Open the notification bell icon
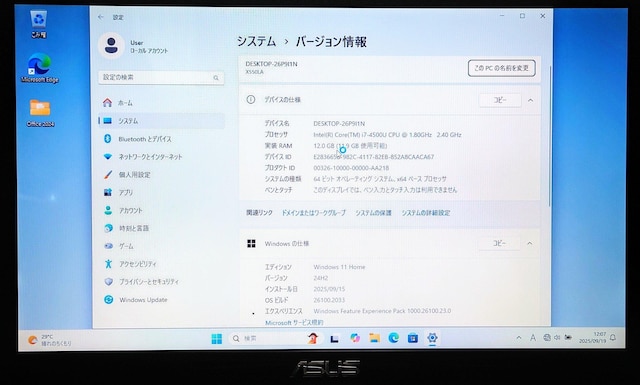The height and width of the screenshot is (385, 640). (x=613, y=338)
